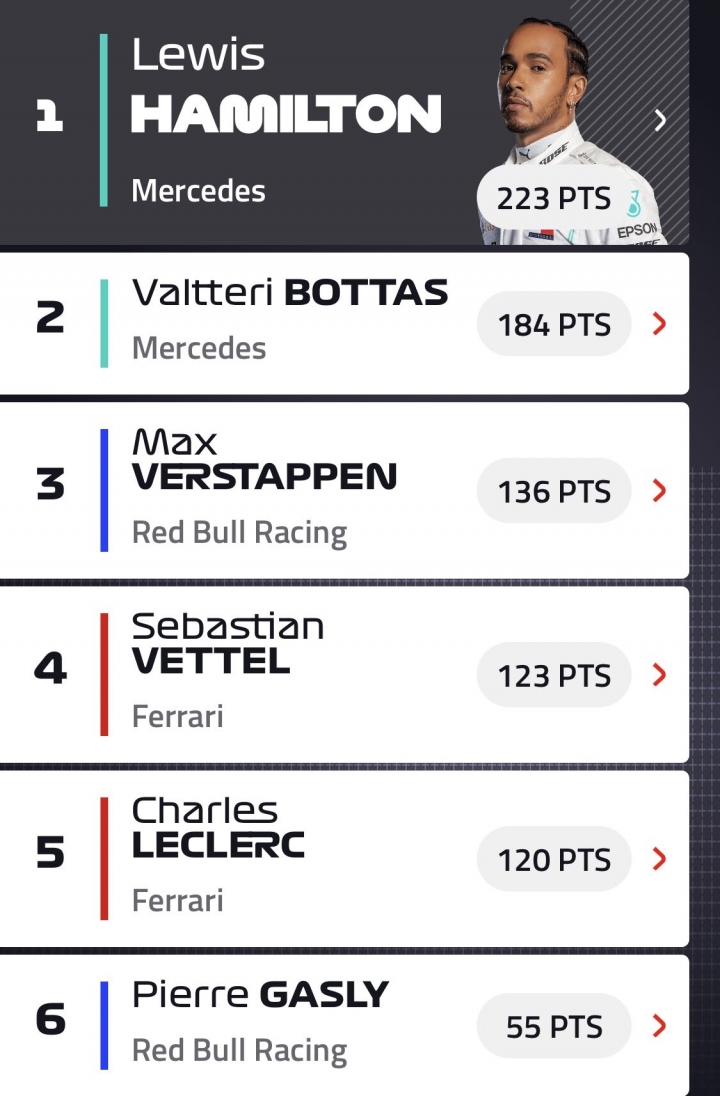Open the Valtteri BOTTAS driver name
Viewport: 720px width, 1096px height.
click(290, 292)
